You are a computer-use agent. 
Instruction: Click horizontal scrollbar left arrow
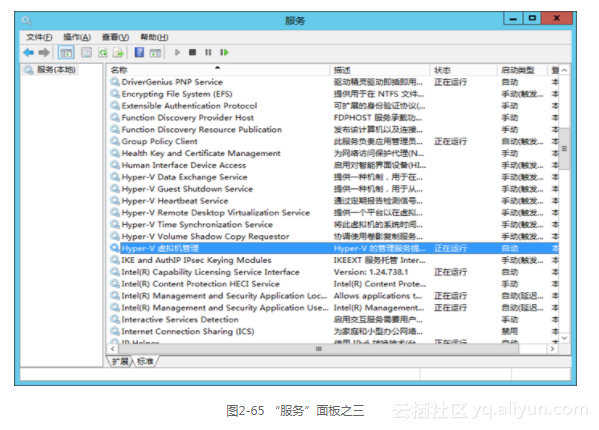(x=113, y=349)
